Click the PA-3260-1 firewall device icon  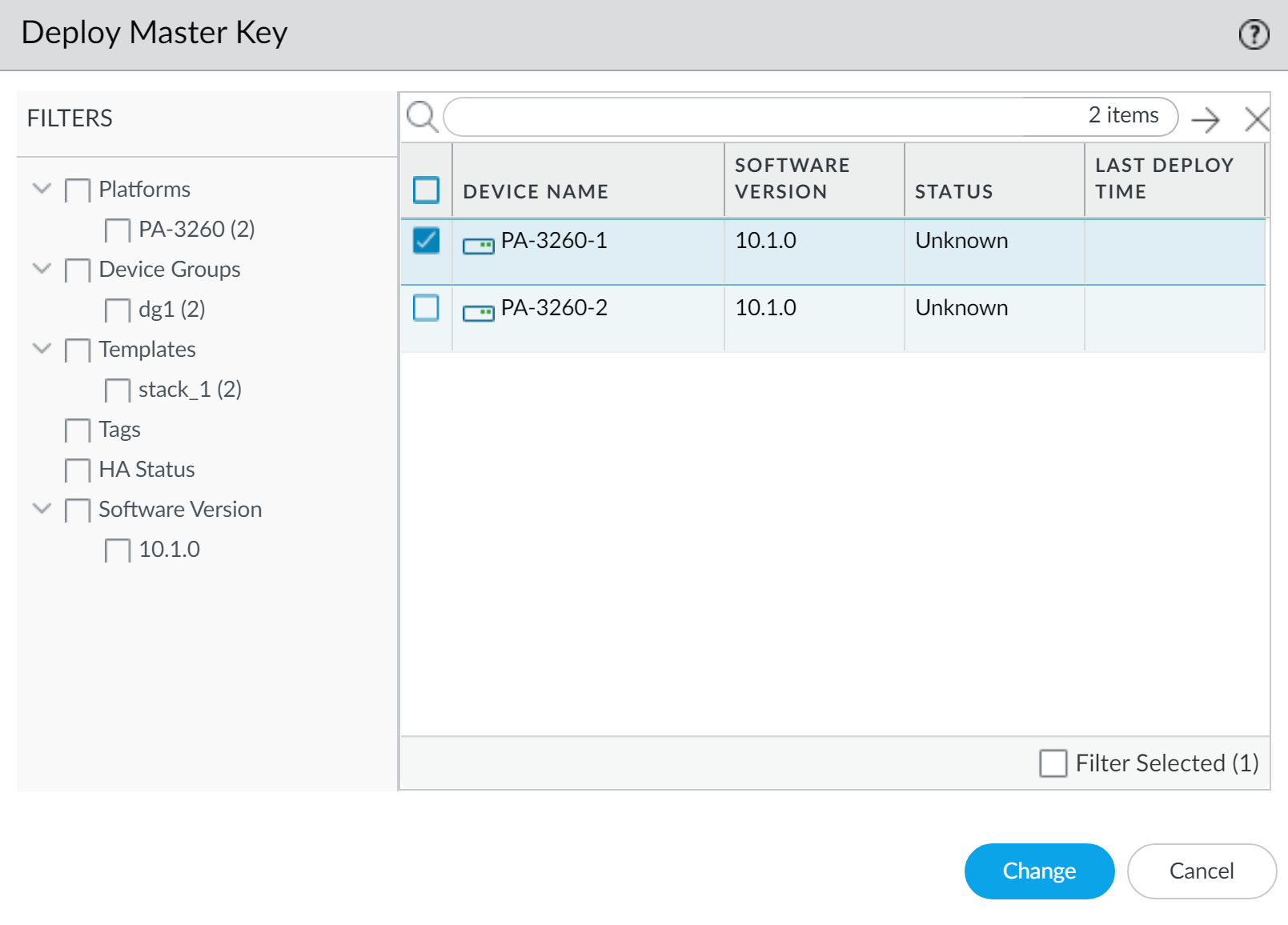click(479, 246)
